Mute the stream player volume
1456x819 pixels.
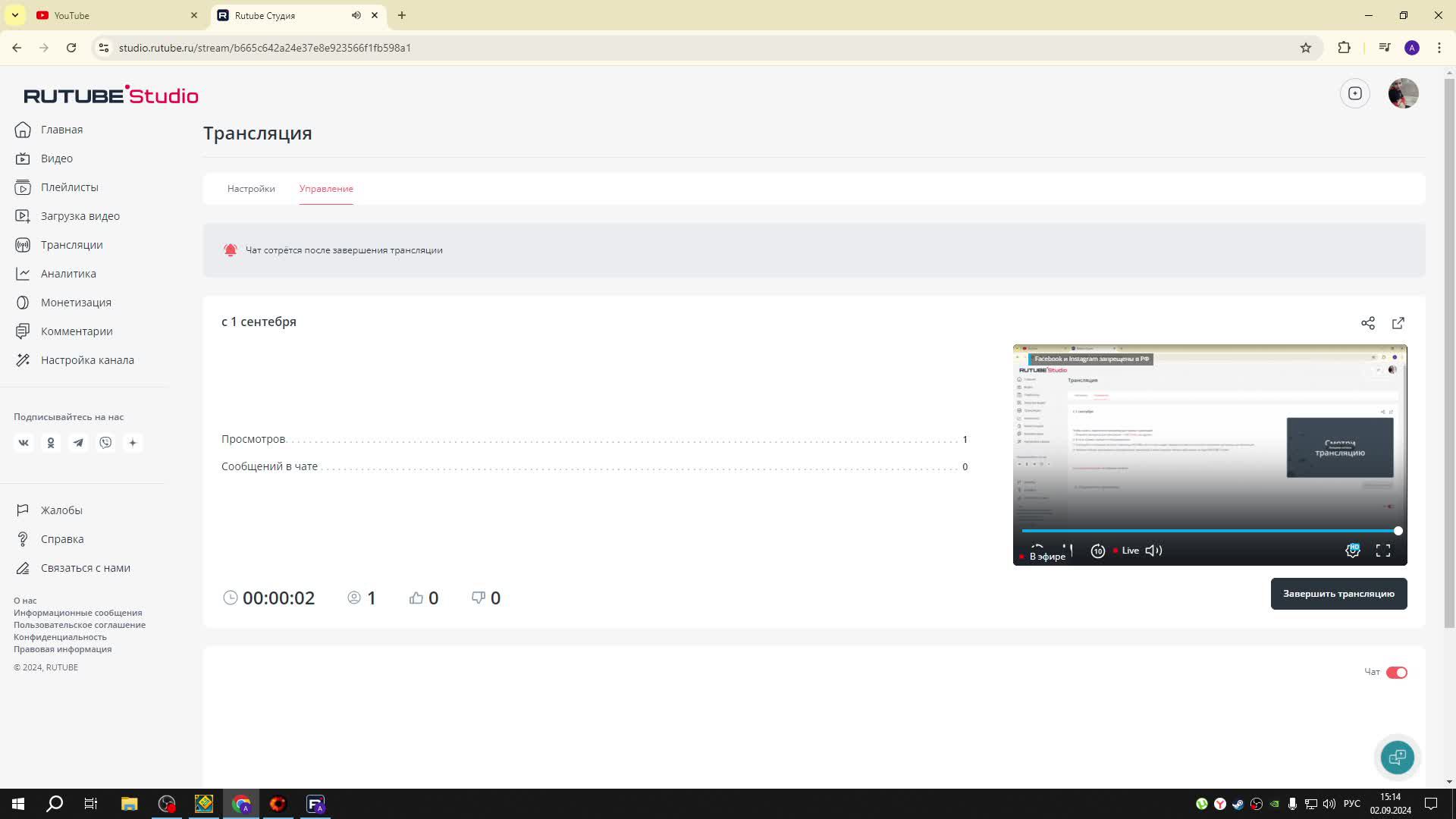coord(1153,551)
